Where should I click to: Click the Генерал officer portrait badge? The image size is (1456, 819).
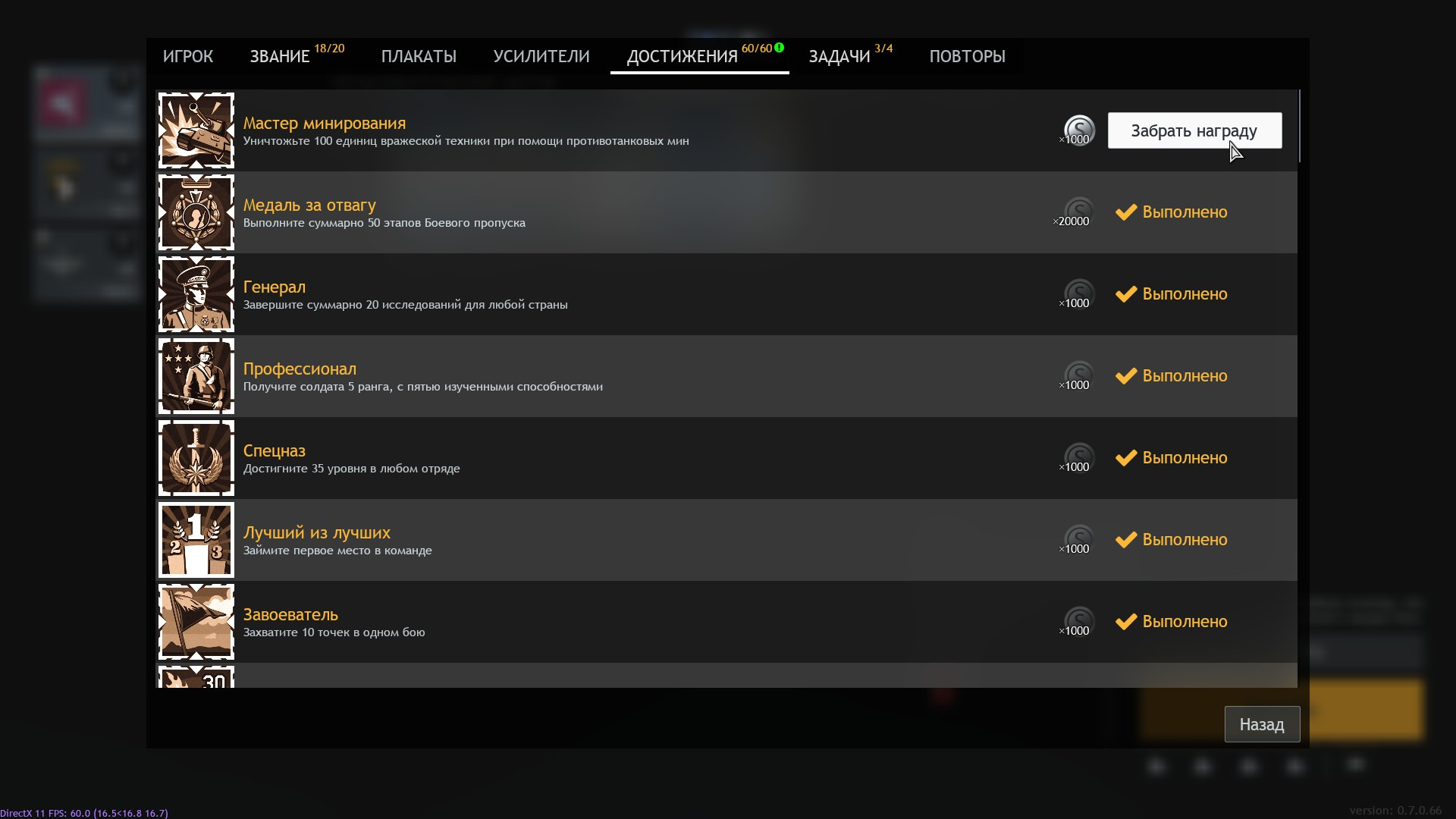click(x=196, y=294)
